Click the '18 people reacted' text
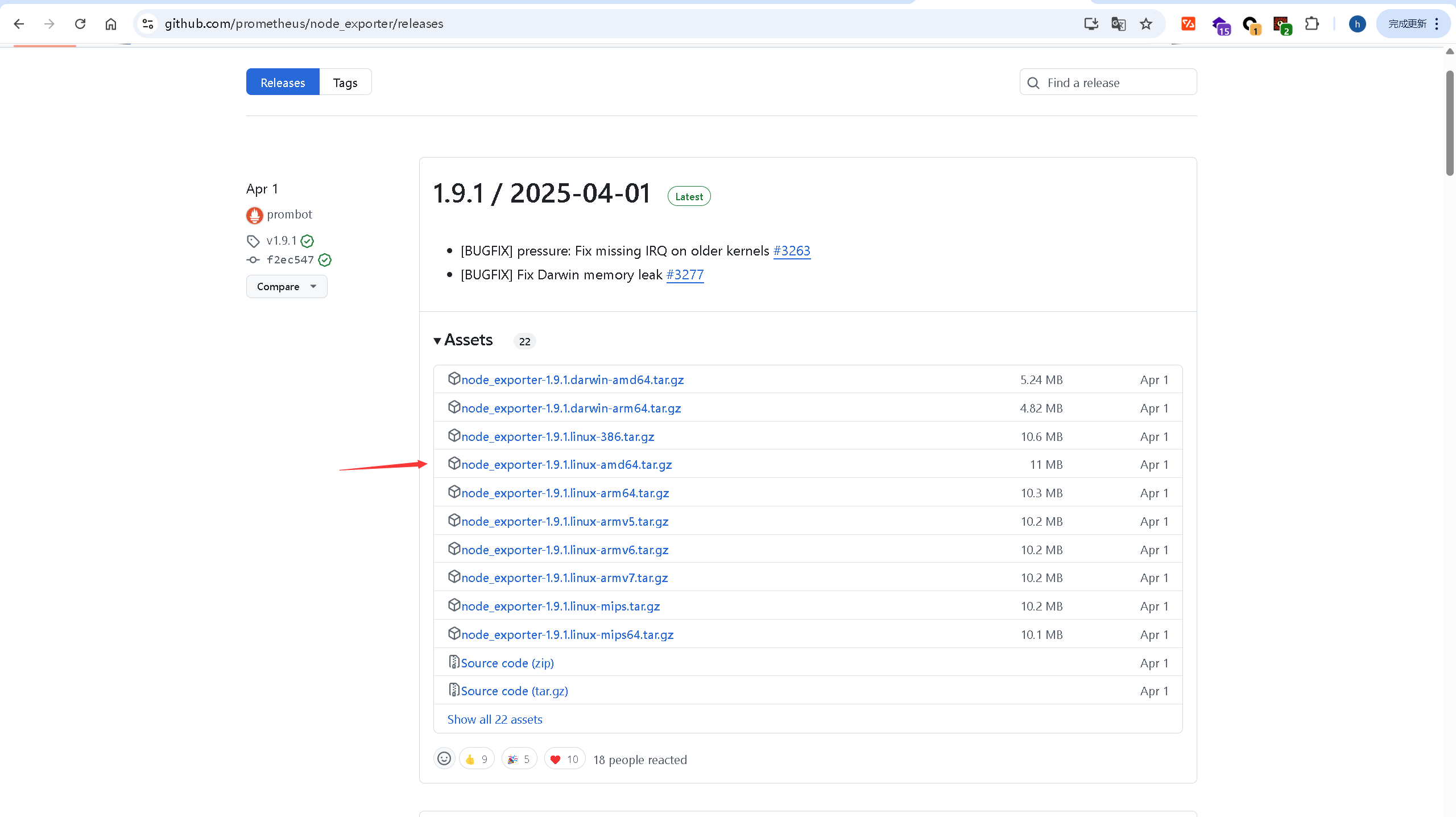1456x817 pixels. pos(640,760)
